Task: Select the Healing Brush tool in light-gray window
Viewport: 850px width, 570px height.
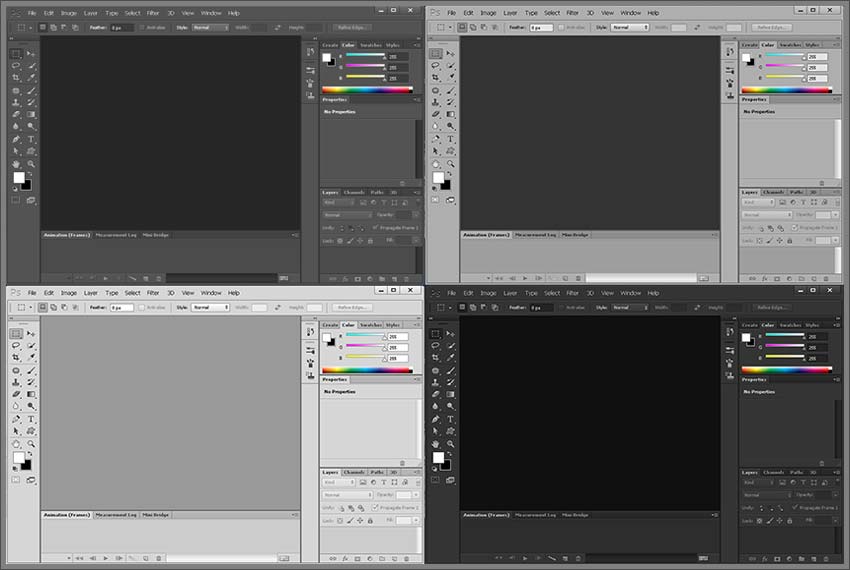Action: 16,370
